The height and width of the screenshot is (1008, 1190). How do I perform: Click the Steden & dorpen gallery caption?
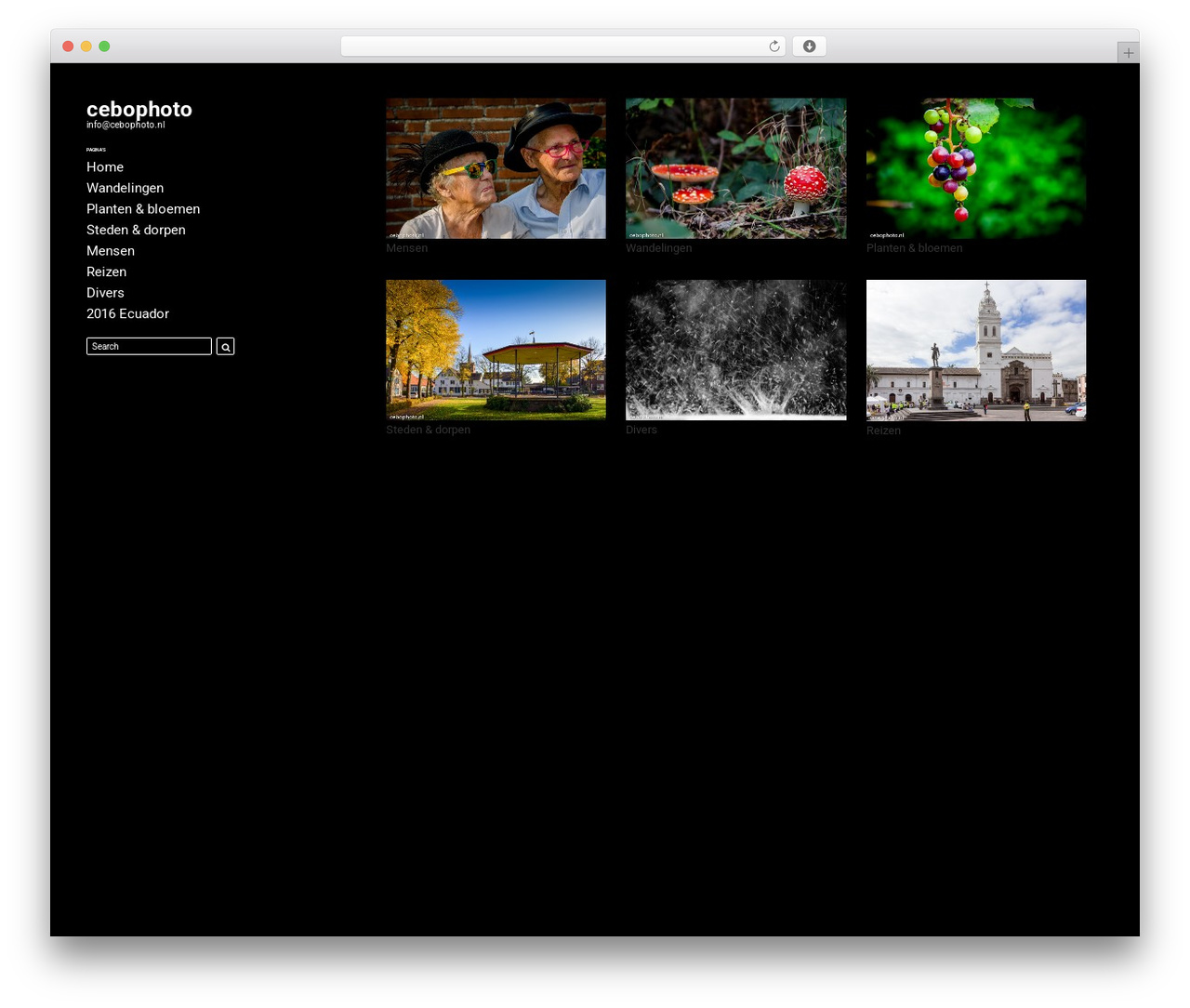428,430
